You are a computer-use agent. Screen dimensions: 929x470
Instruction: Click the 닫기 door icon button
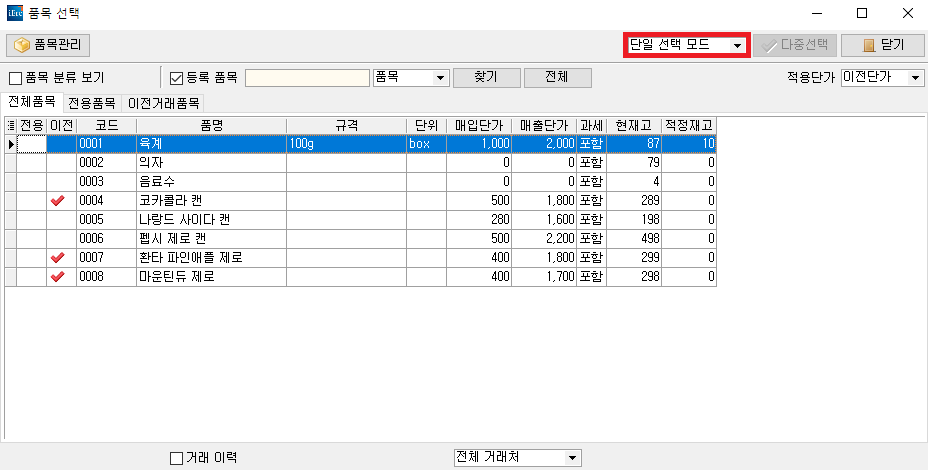tap(881, 45)
